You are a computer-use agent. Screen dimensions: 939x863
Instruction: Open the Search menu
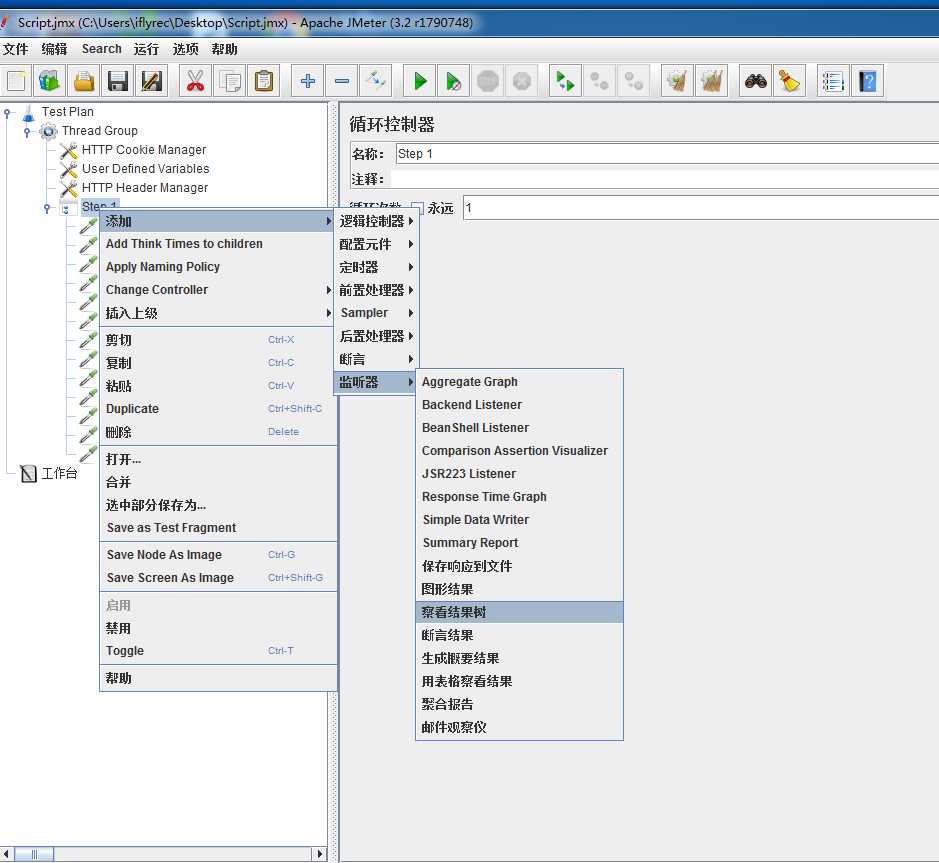pyautogui.click(x=102, y=49)
